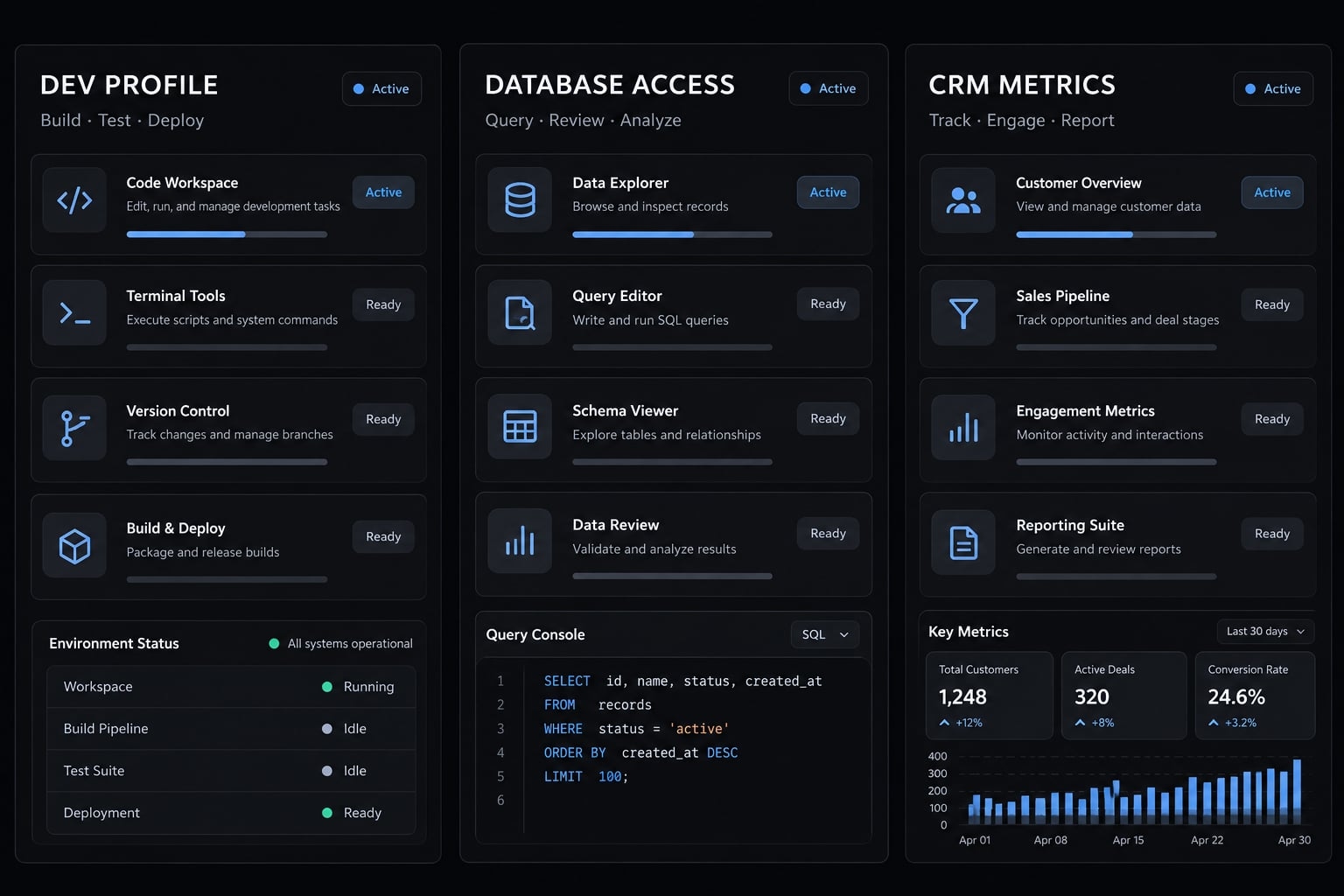
Task: Select the Conversion Rate 24.6% metric card
Action: point(1255,696)
